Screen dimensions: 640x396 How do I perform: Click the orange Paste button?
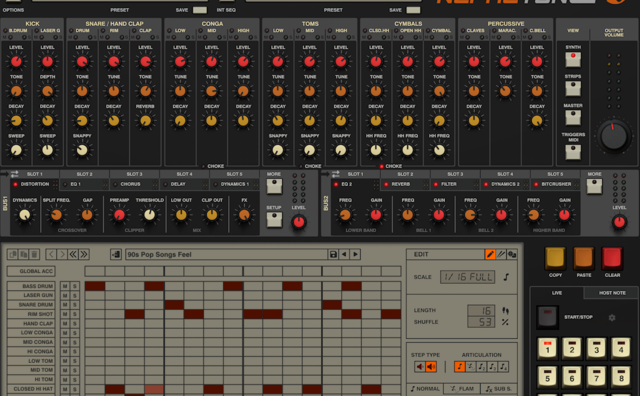pyautogui.click(x=584, y=258)
